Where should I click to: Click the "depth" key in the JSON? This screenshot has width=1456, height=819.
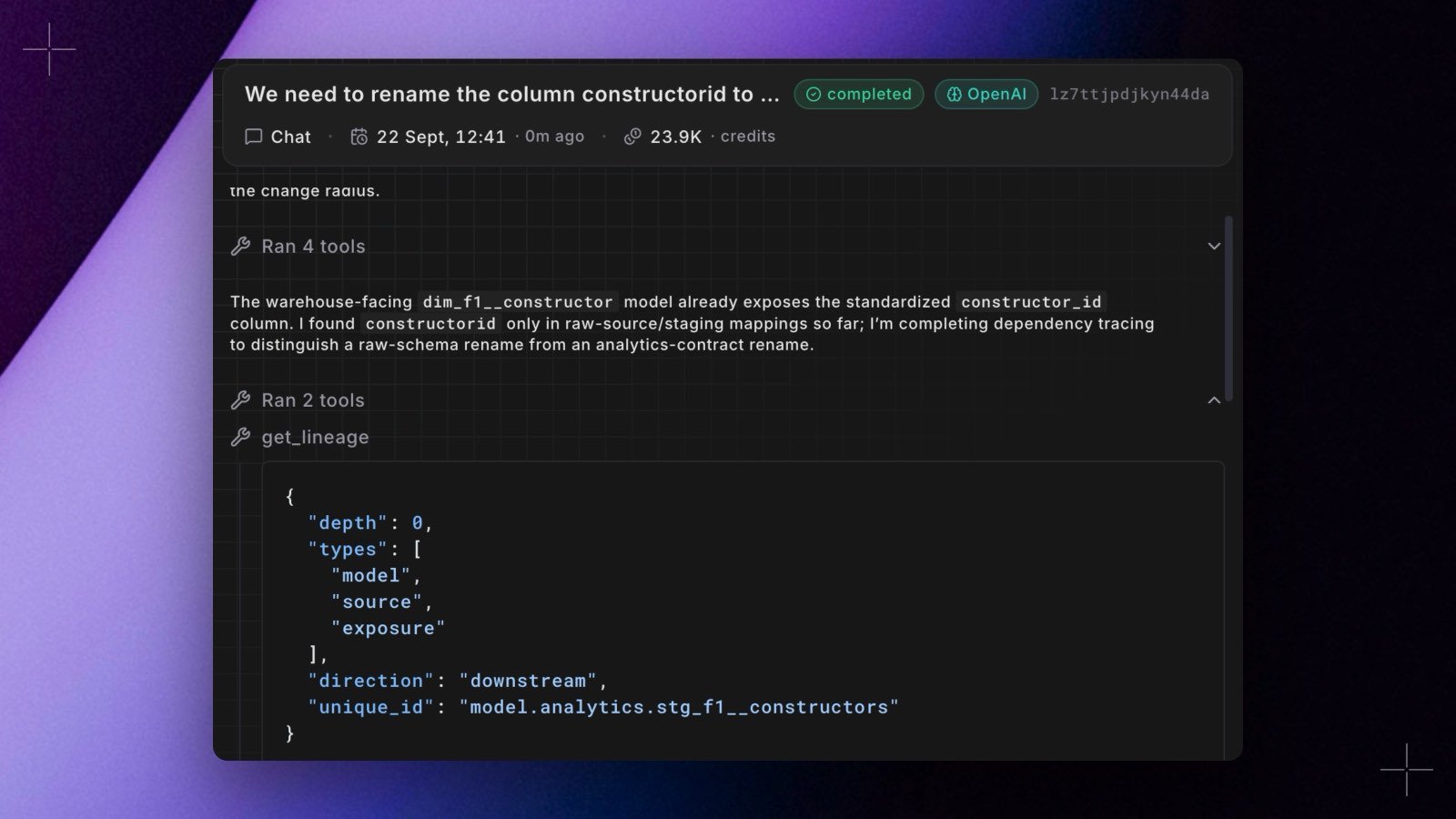point(348,522)
